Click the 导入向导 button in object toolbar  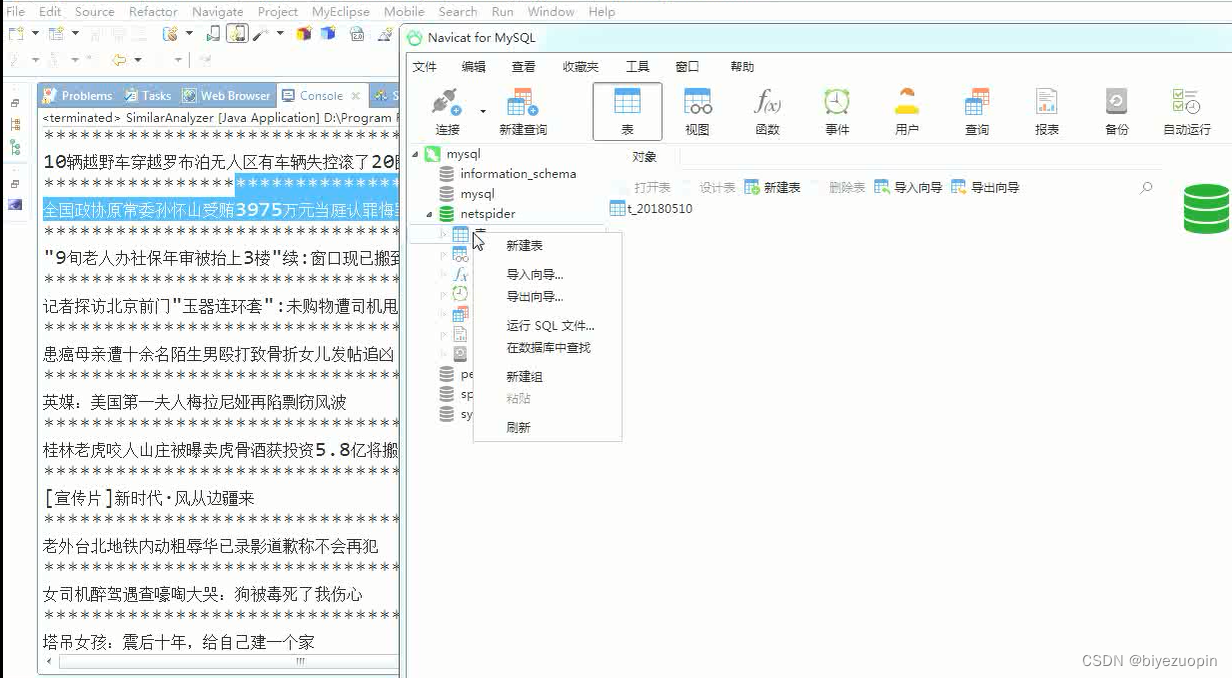[908, 187]
